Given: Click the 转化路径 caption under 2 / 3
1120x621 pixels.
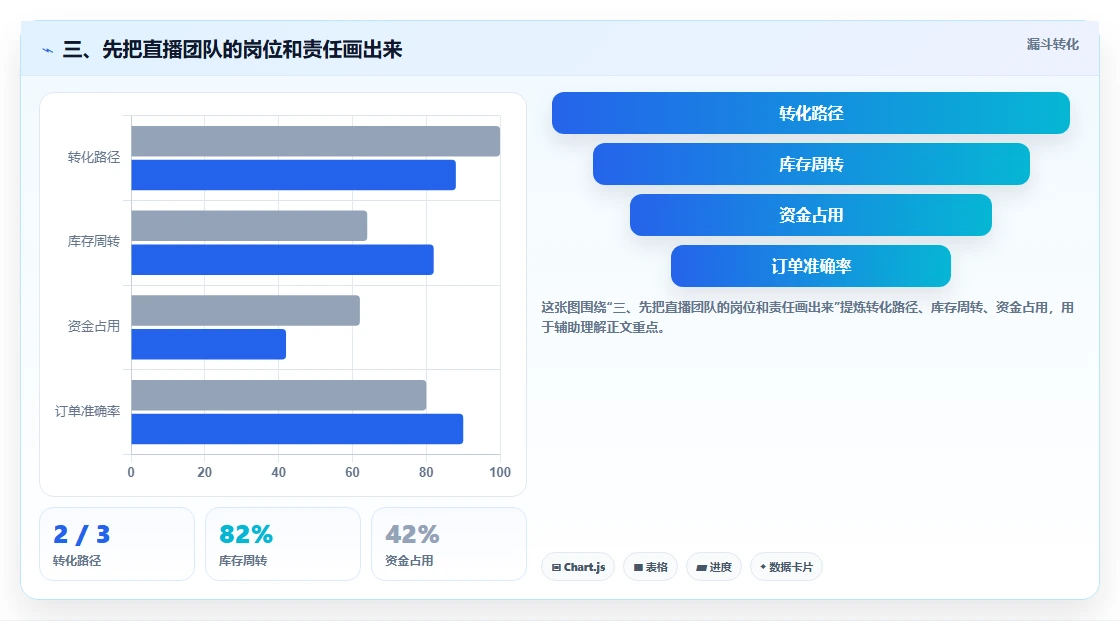Looking at the screenshot, I should 77,561.
